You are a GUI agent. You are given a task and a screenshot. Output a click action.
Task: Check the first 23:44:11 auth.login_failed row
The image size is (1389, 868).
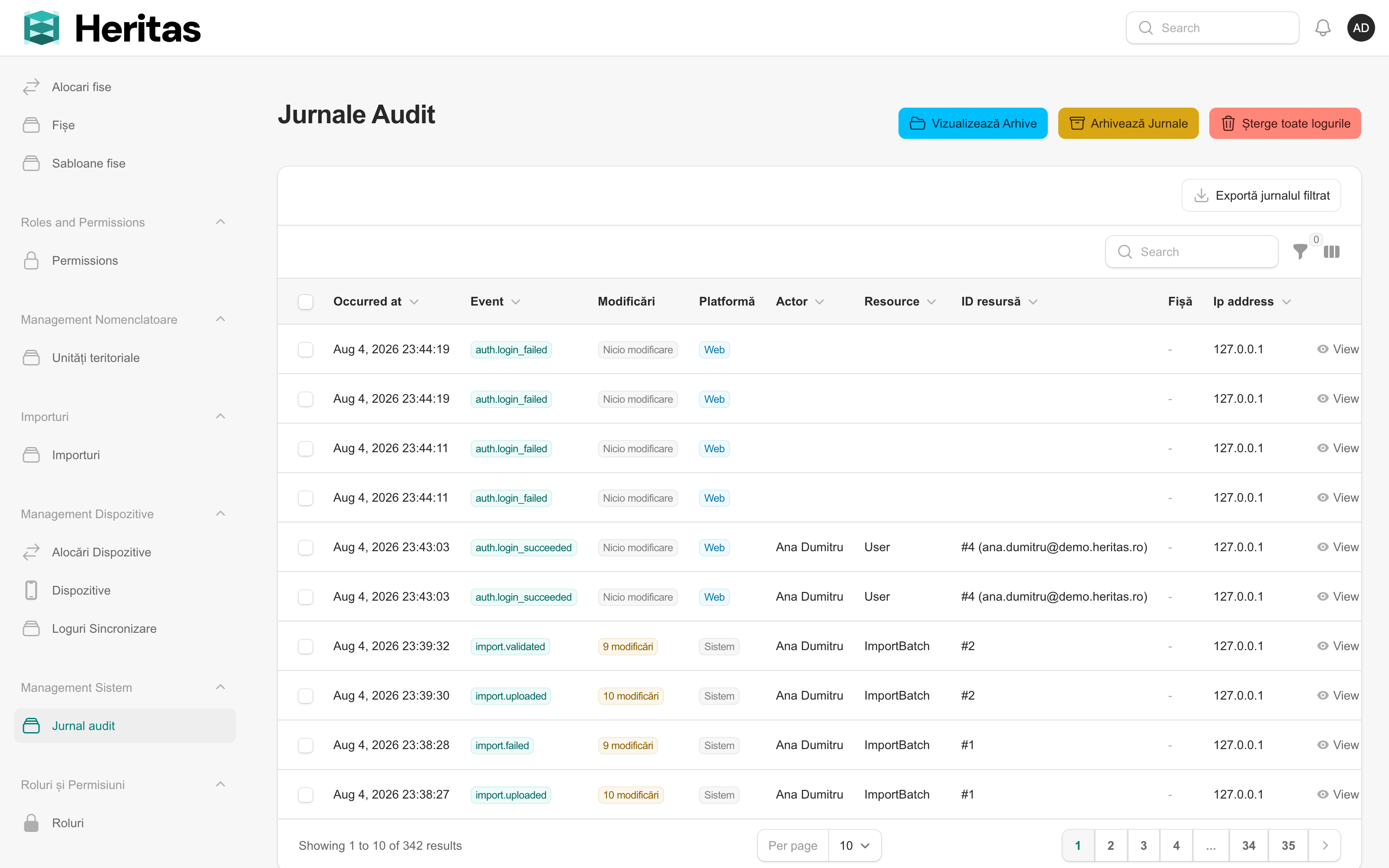click(305, 448)
